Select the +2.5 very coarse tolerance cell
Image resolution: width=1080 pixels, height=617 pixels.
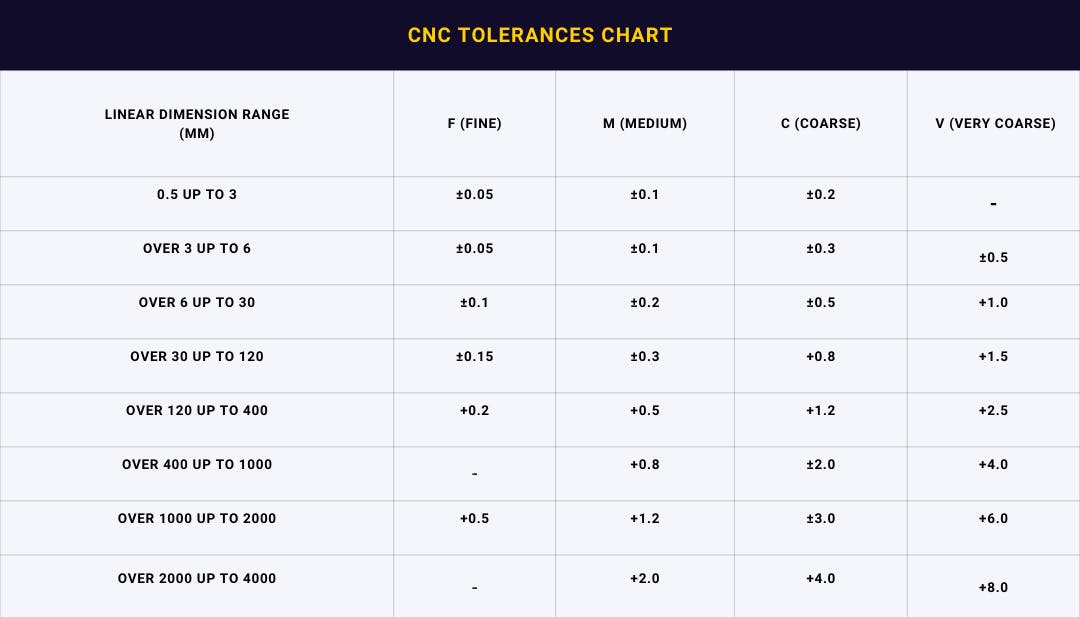(993, 411)
